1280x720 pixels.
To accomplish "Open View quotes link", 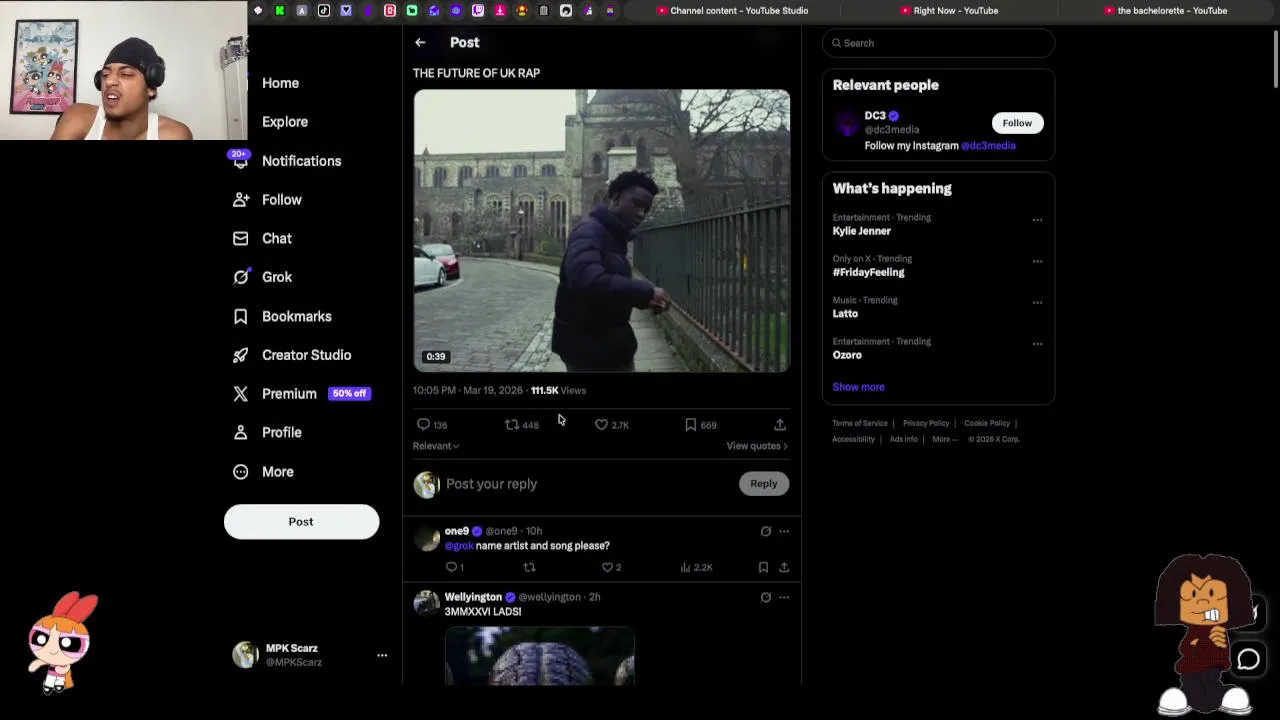I will [757, 446].
